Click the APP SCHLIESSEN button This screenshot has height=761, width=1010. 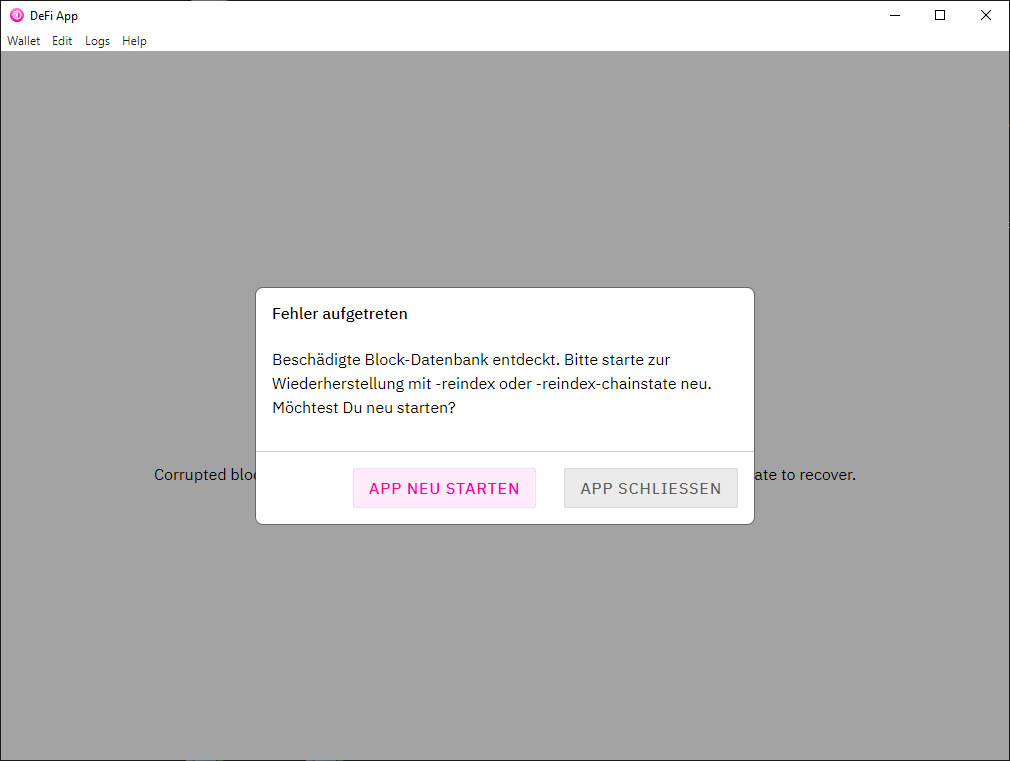pos(651,488)
